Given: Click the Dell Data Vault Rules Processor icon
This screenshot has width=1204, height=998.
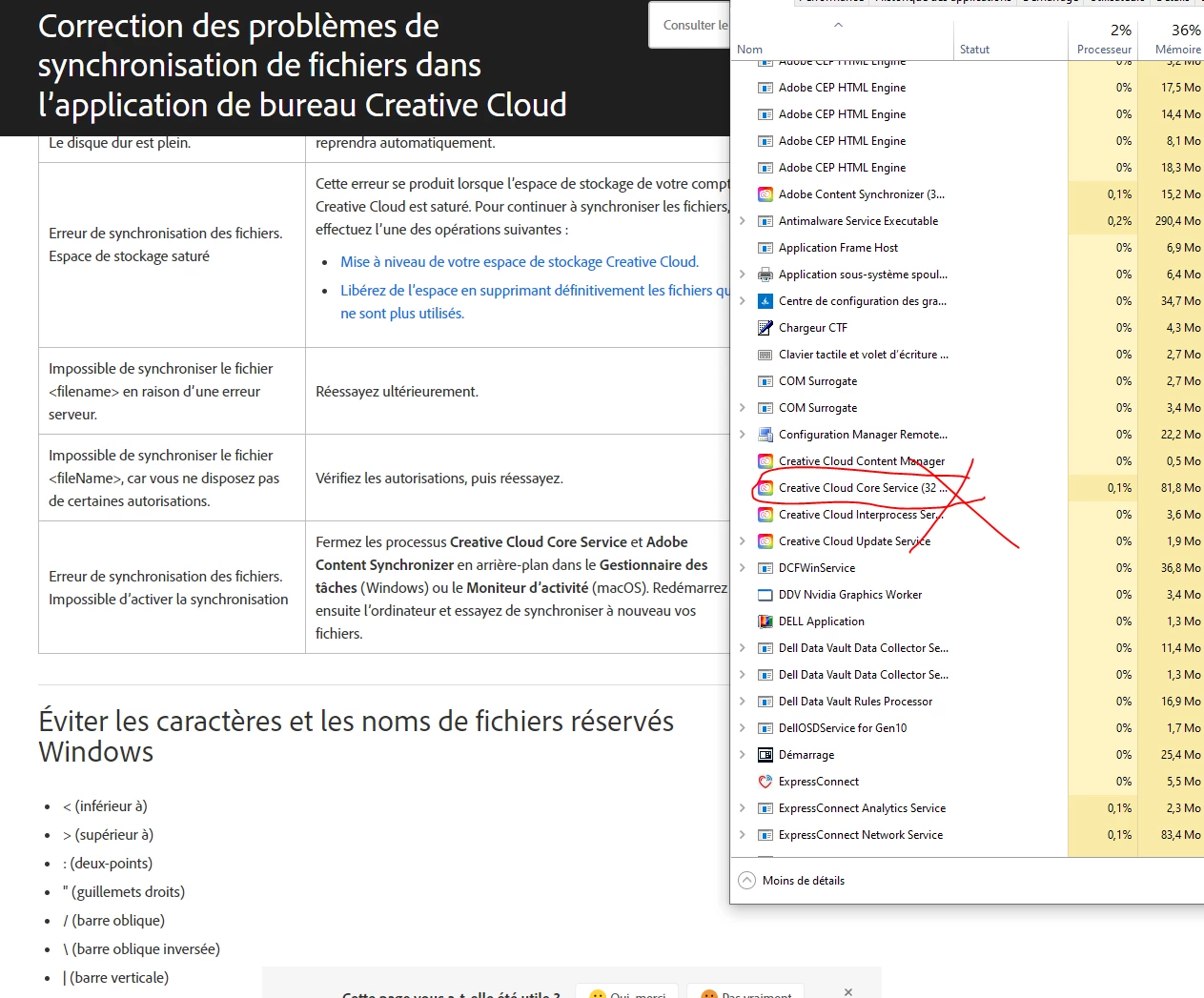Looking at the screenshot, I should coord(765,702).
